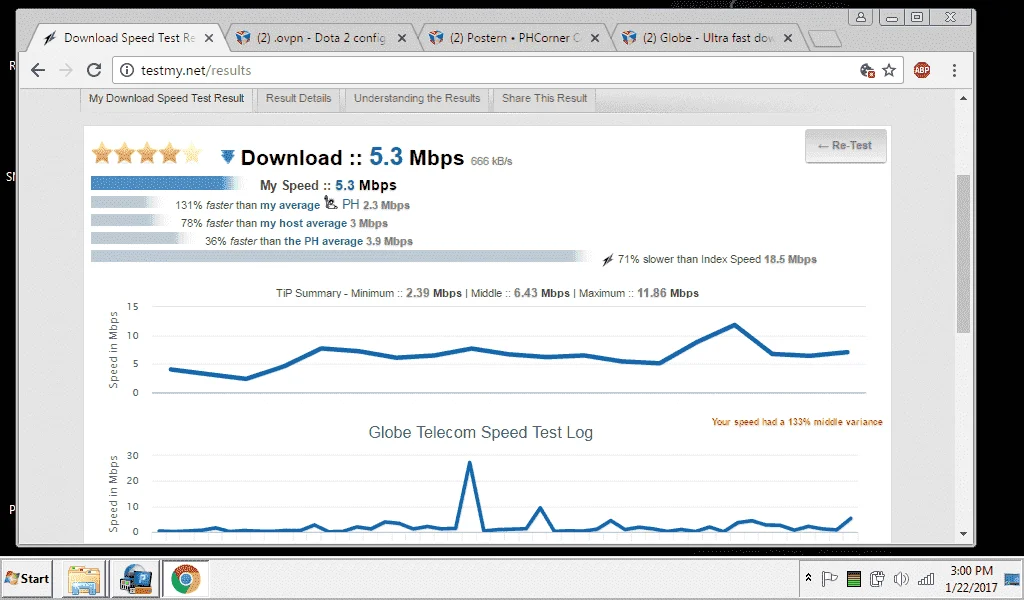Close the Download Speed Test tab
The height and width of the screenshot is (600, 1024).
[x=209, y=39]
